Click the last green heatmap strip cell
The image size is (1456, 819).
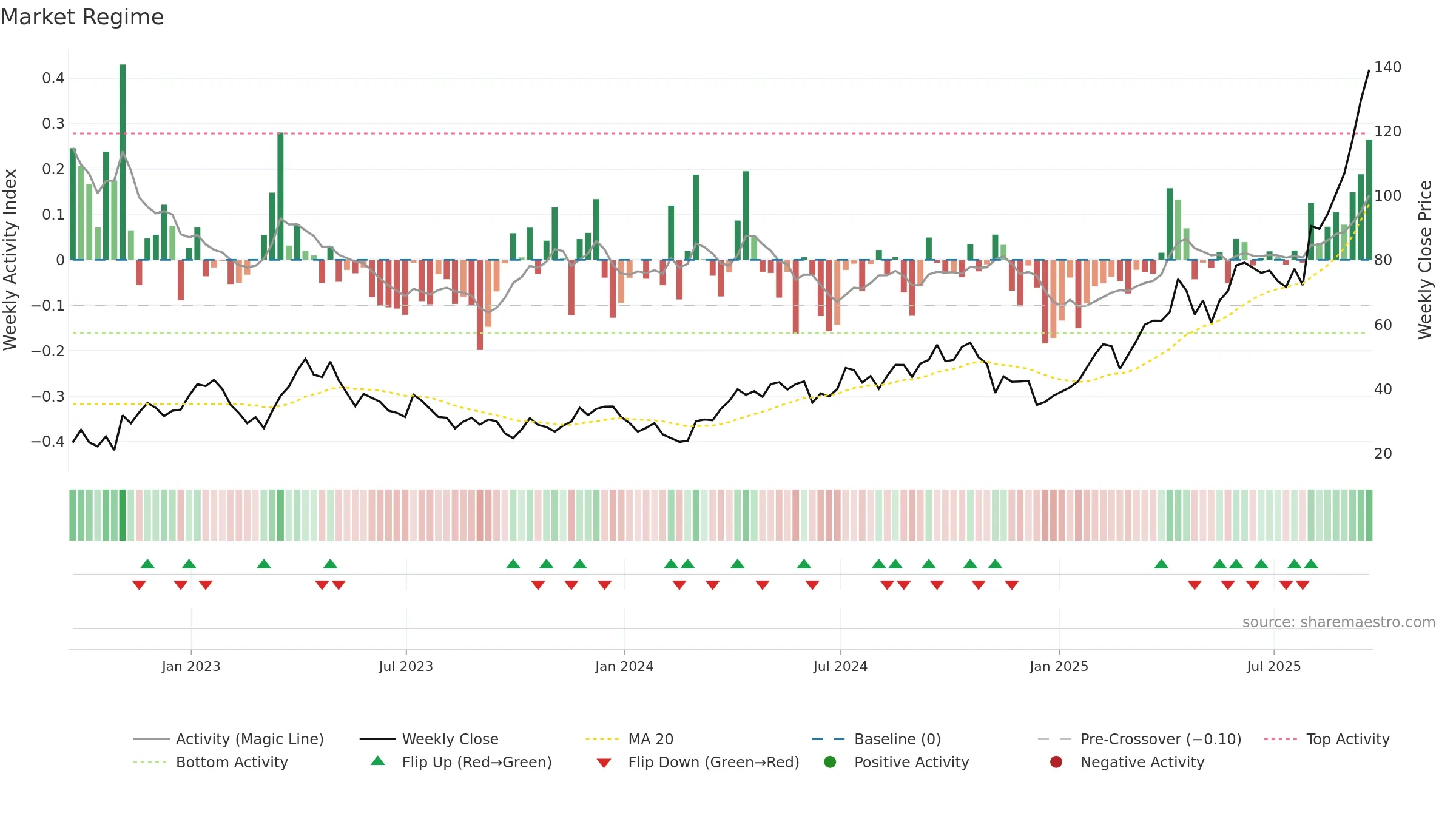1369,515
